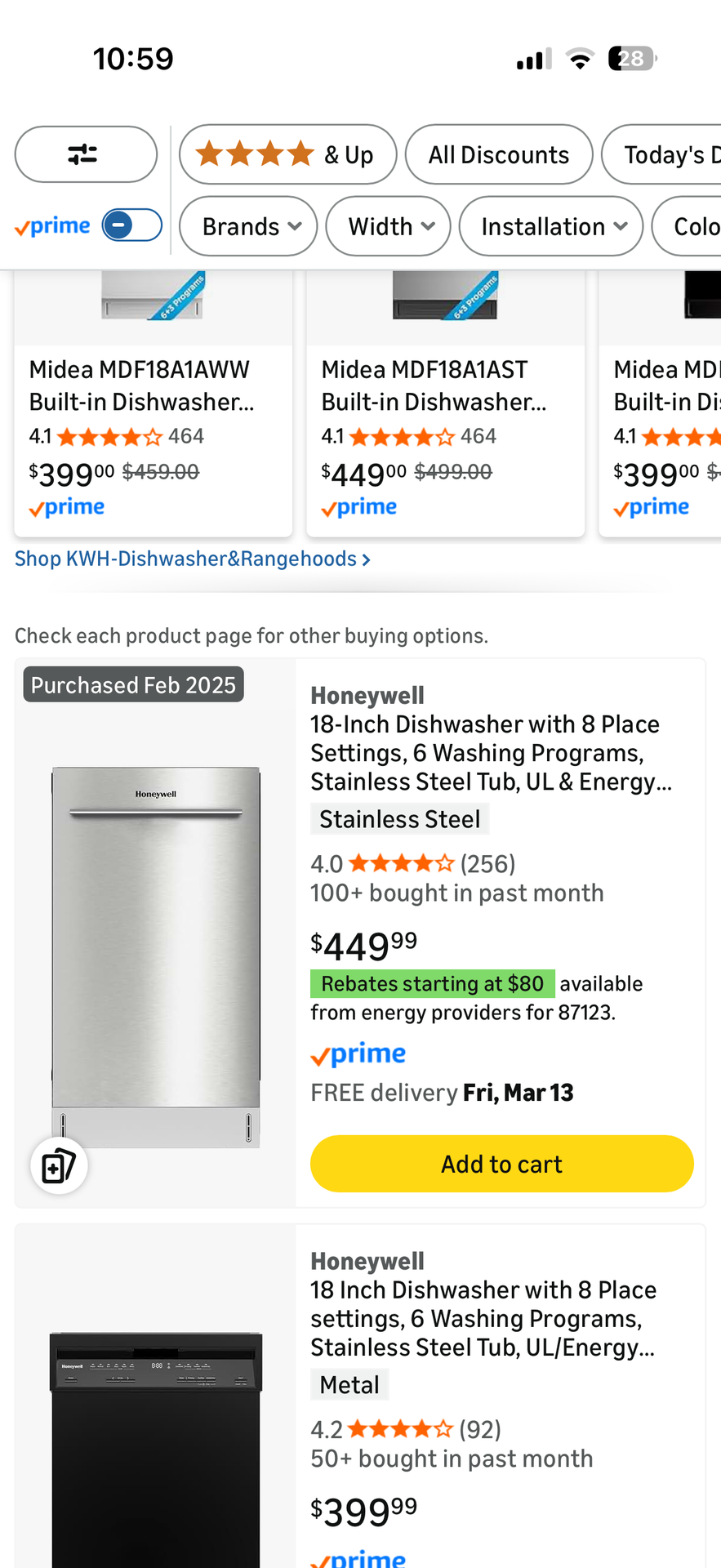Disable the Prime filter toggle
The width and height of the screenshot is (721, 1568).
coord(133,225)
